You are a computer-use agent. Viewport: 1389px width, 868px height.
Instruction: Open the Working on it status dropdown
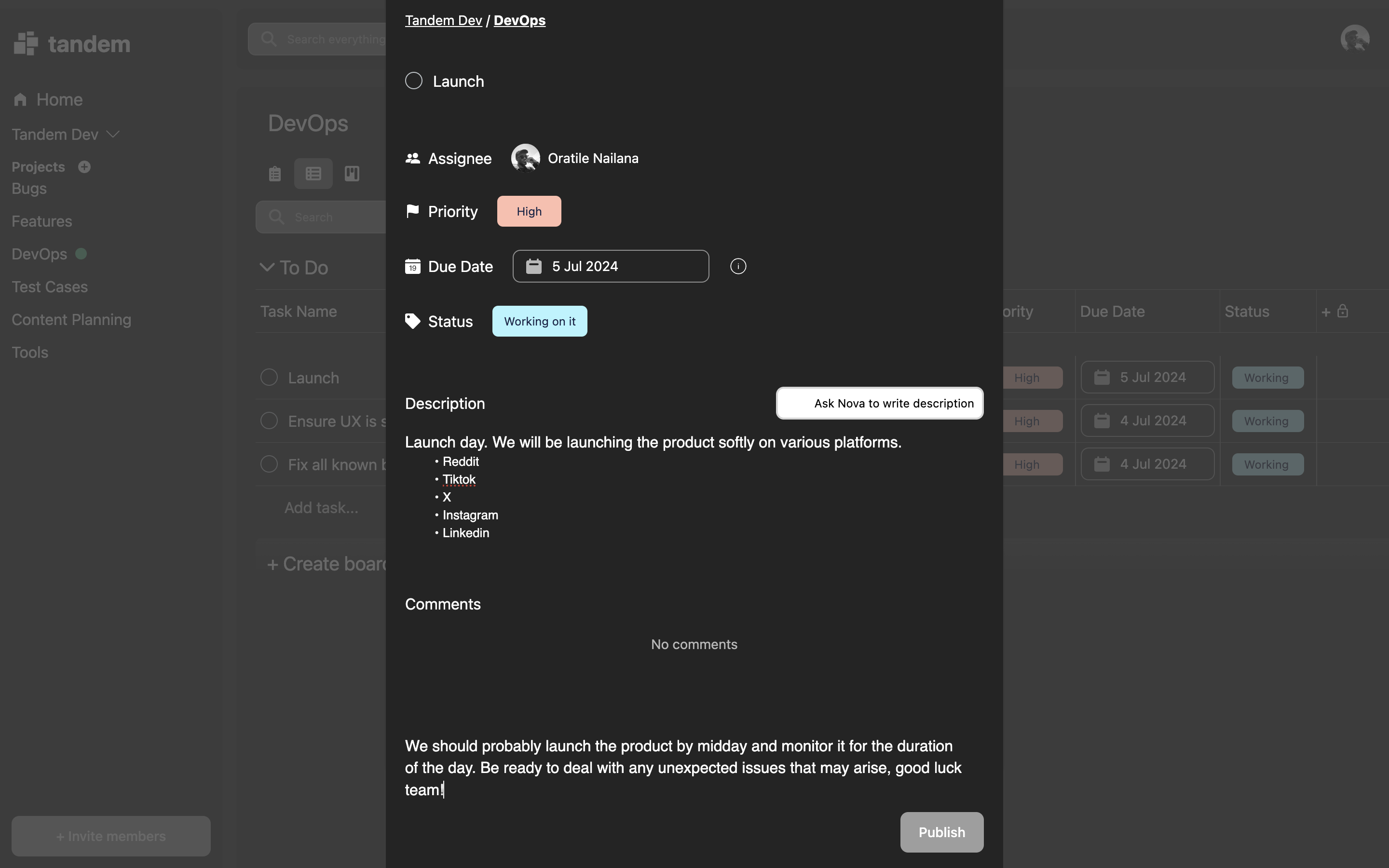tap(540, 322)
